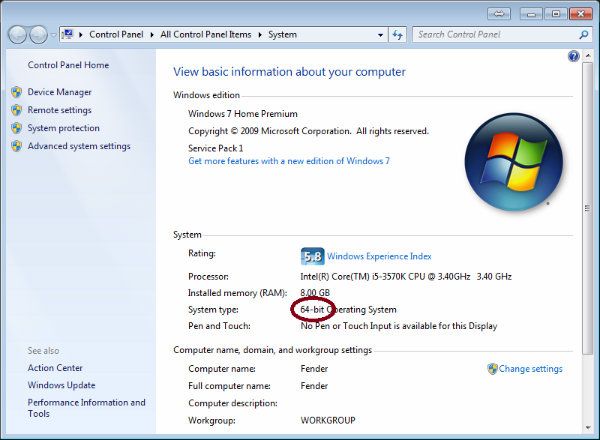Select All Control Panel Items breadcrumb
Screen dimensions: 600x440
point(206,35)
